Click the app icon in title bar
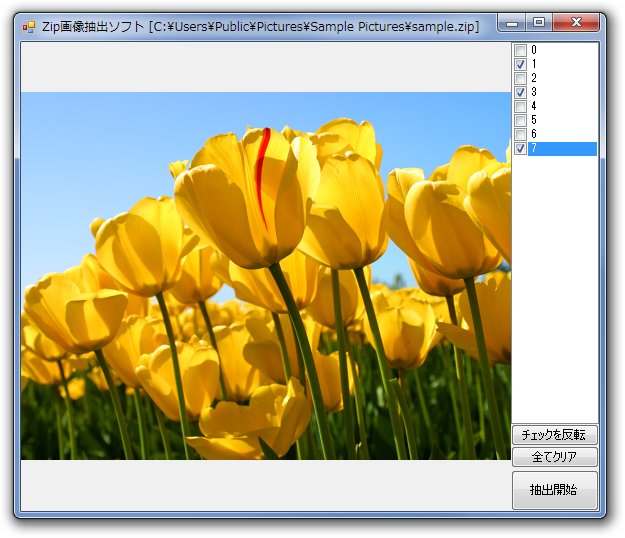The height and width of the screenshot is (538, 625). [x=29, y=27]
